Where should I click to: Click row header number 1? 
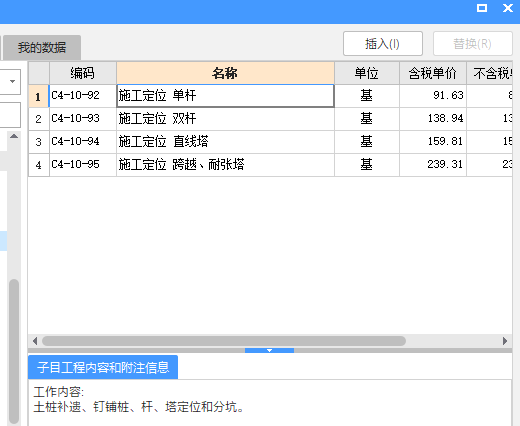click(x=39, y=96)
